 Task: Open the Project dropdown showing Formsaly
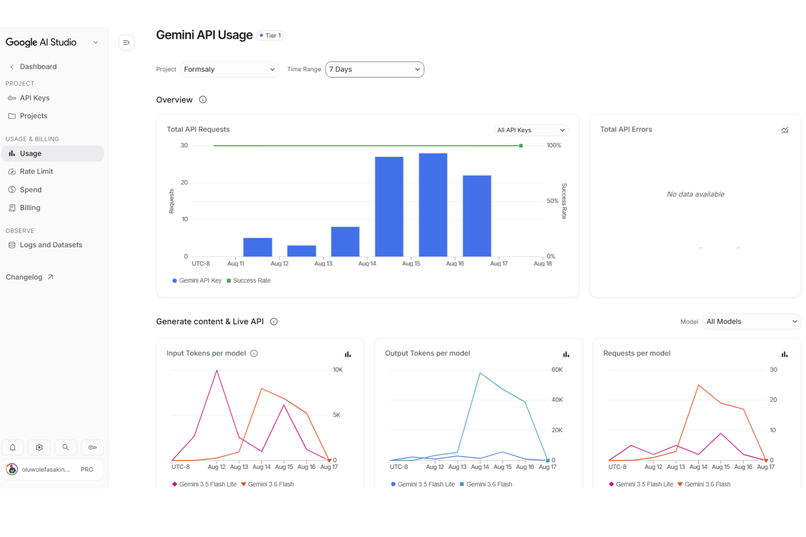(229, 69)
